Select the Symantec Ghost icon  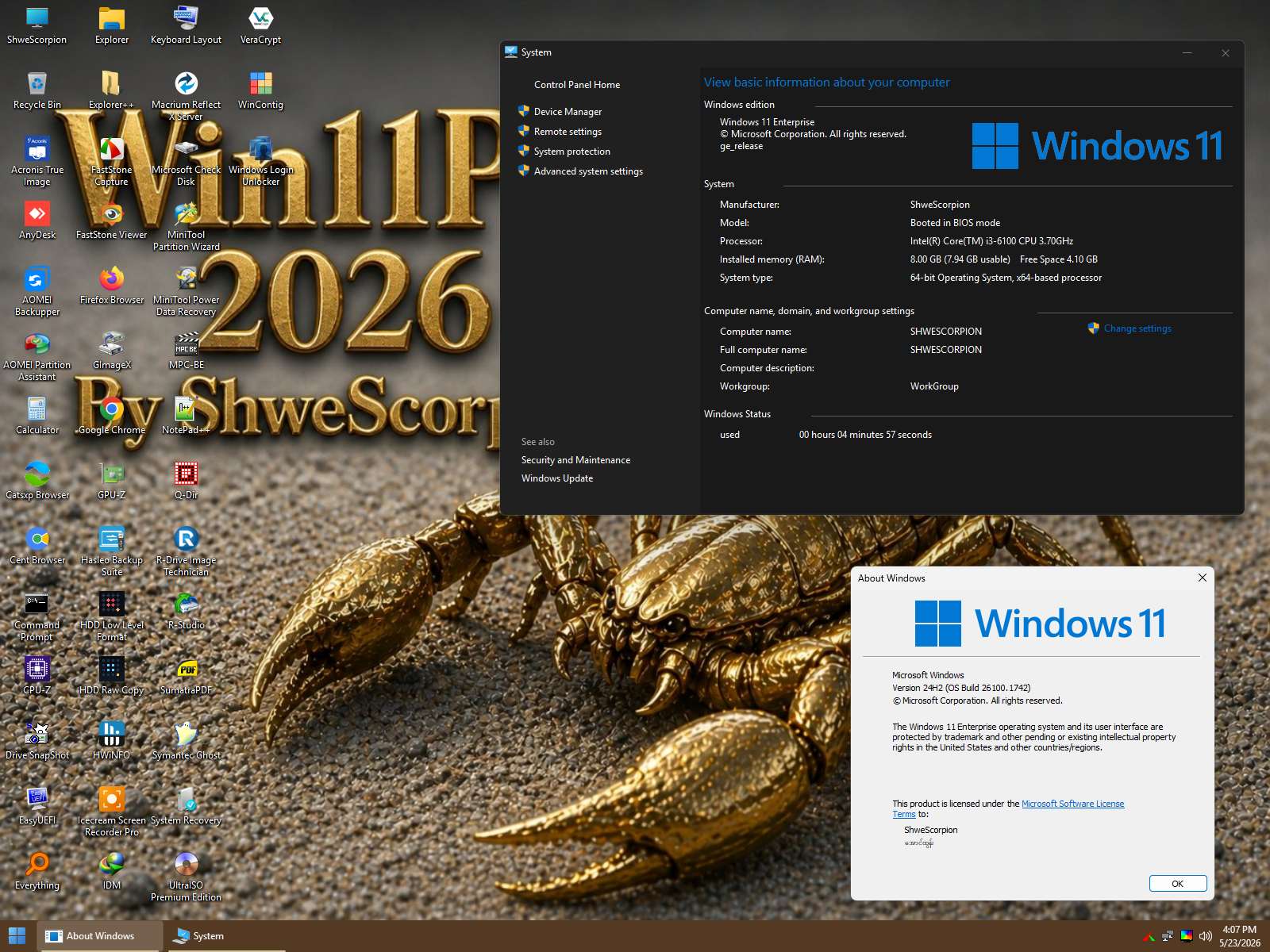click(x=186, y=742)
